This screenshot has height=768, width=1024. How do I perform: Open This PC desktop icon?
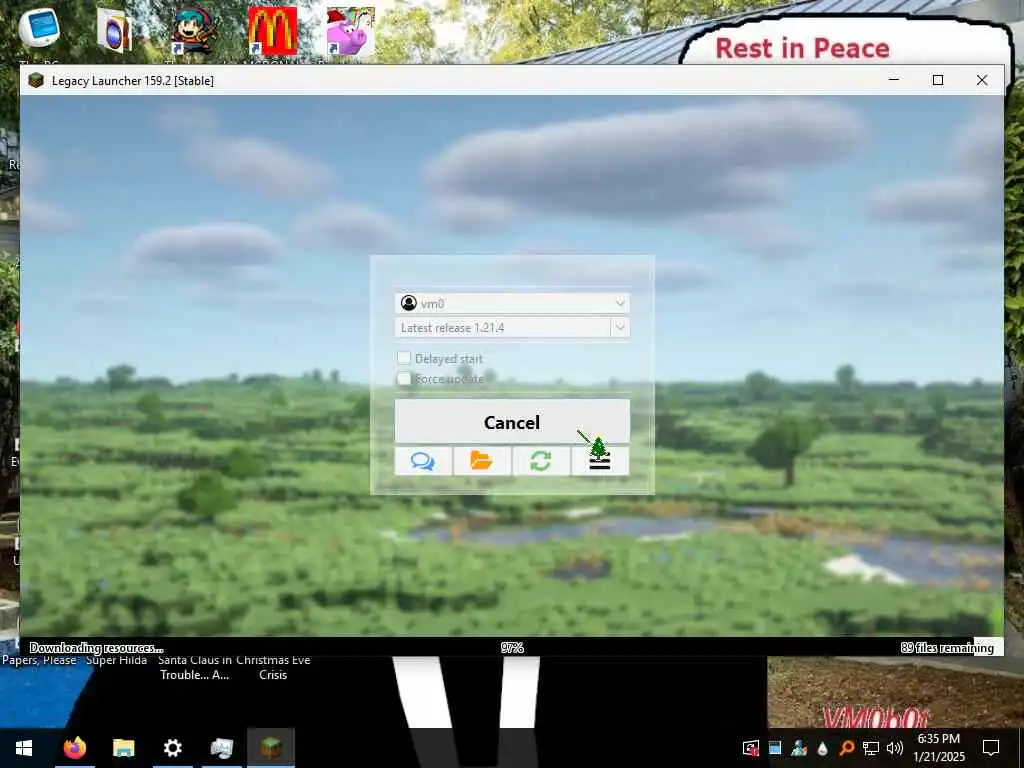point(39,29)
